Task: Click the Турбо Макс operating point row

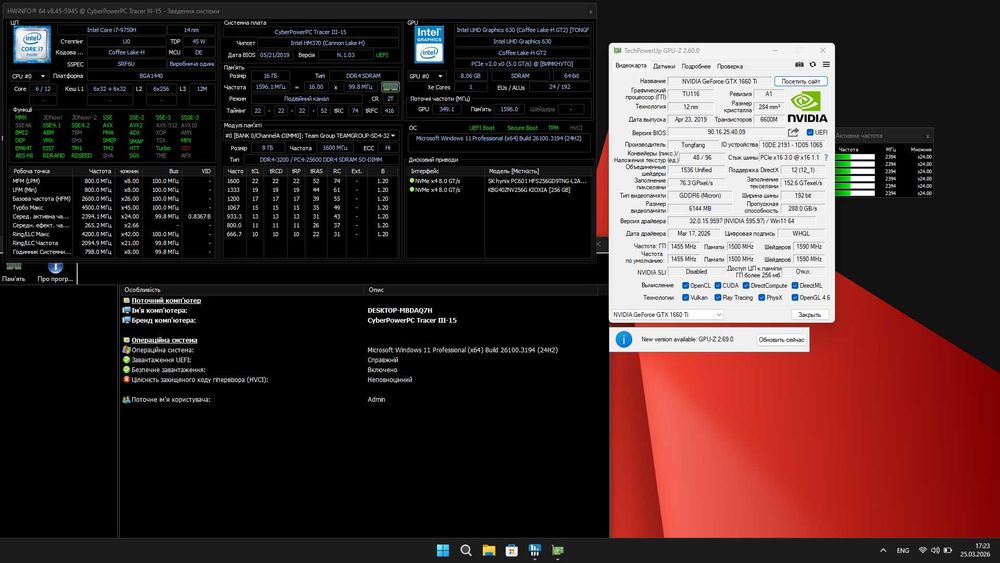Action: pyautogui.click(x=112, y=208)
